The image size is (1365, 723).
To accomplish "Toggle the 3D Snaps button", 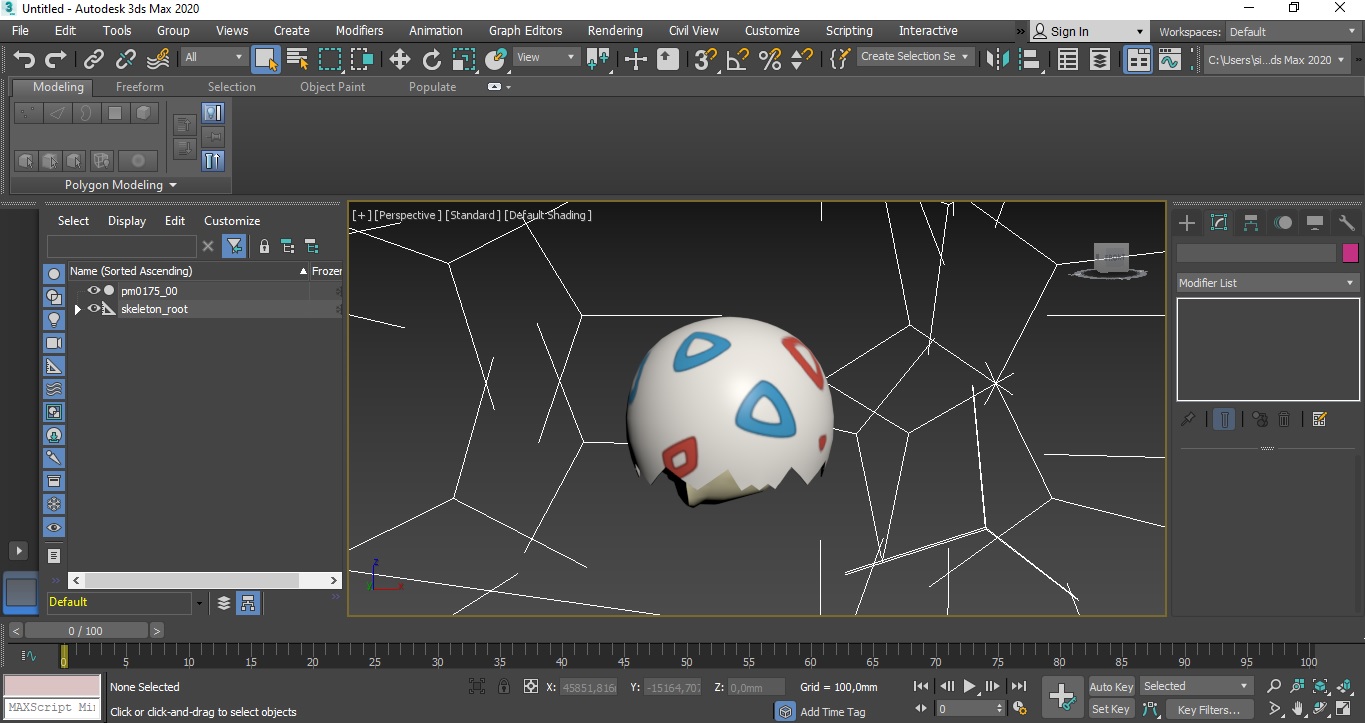I will coord(706,59).
